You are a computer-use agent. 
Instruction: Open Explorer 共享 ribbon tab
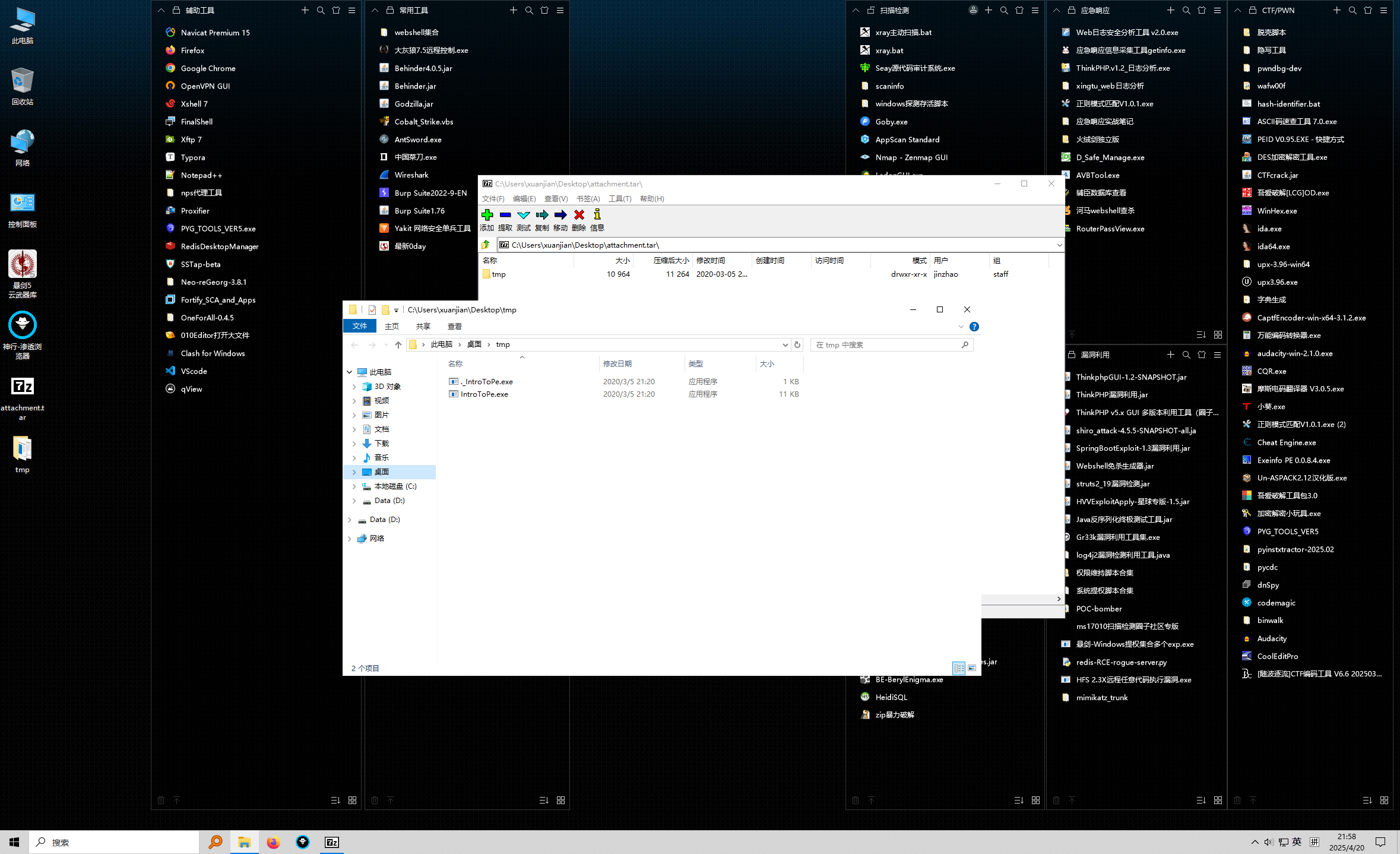coord(423,326)
